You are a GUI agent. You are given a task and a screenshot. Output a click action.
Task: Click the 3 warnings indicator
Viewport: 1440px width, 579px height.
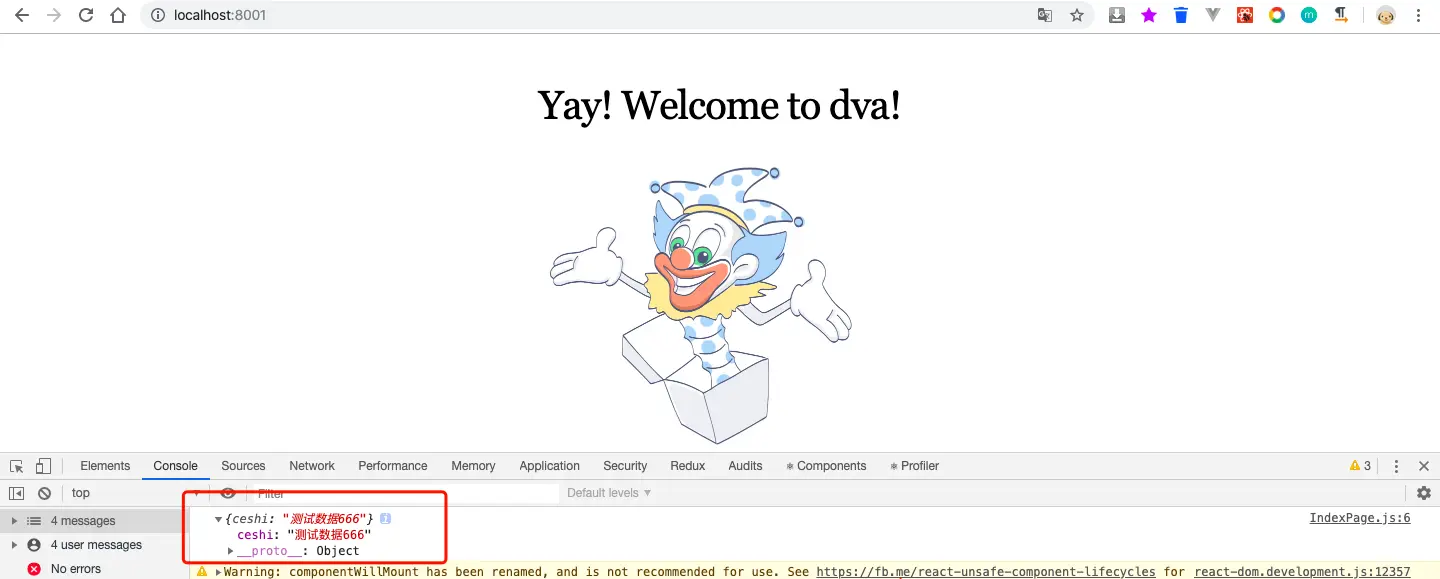(x=1361, y=466)
